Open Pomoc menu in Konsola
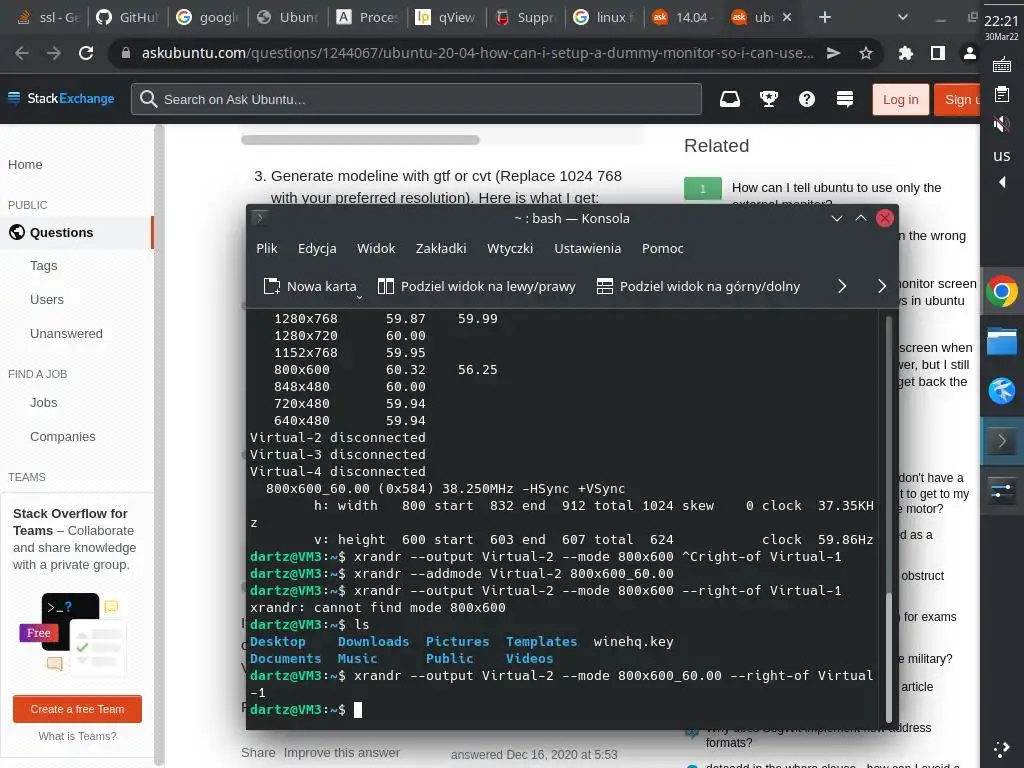The width and height of the screenshot is (1024, 768). 662,248
